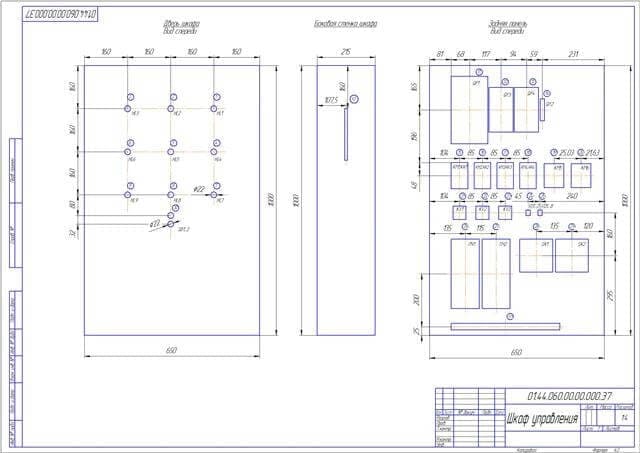Image resolution: width=640 pixels, height=453 pixels.
Task: Click the rotated drawing number box at sheet corner
Action: (x=60, y=14)
